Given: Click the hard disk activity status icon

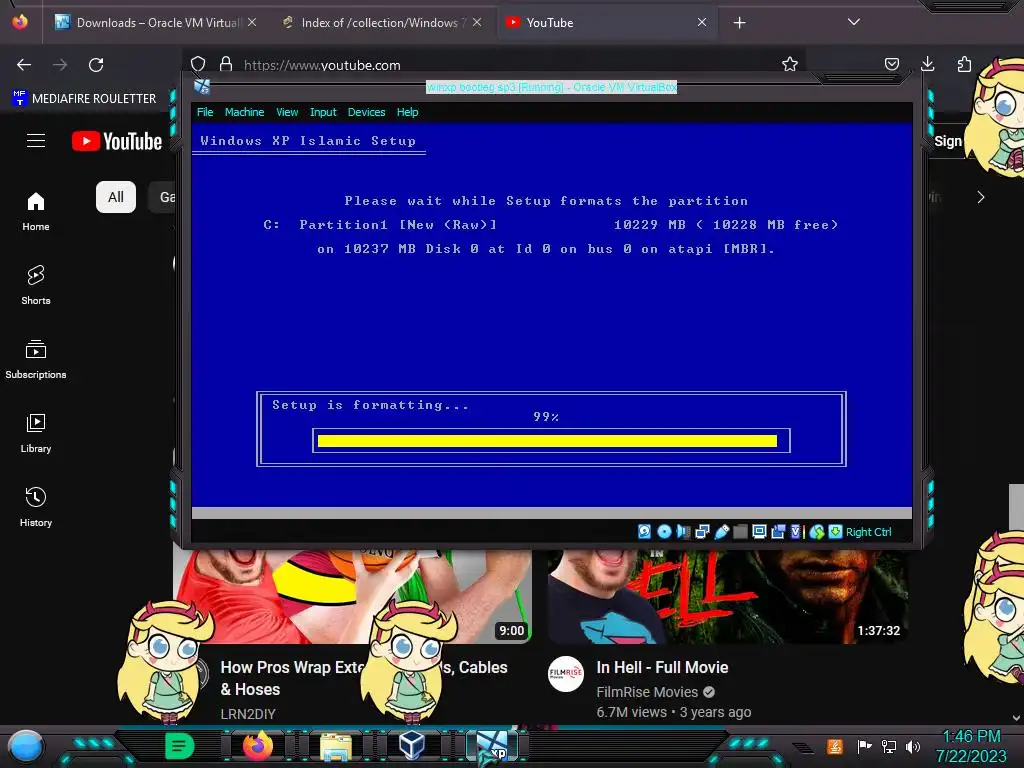Looking at the screenshot, I should (645, 532).
